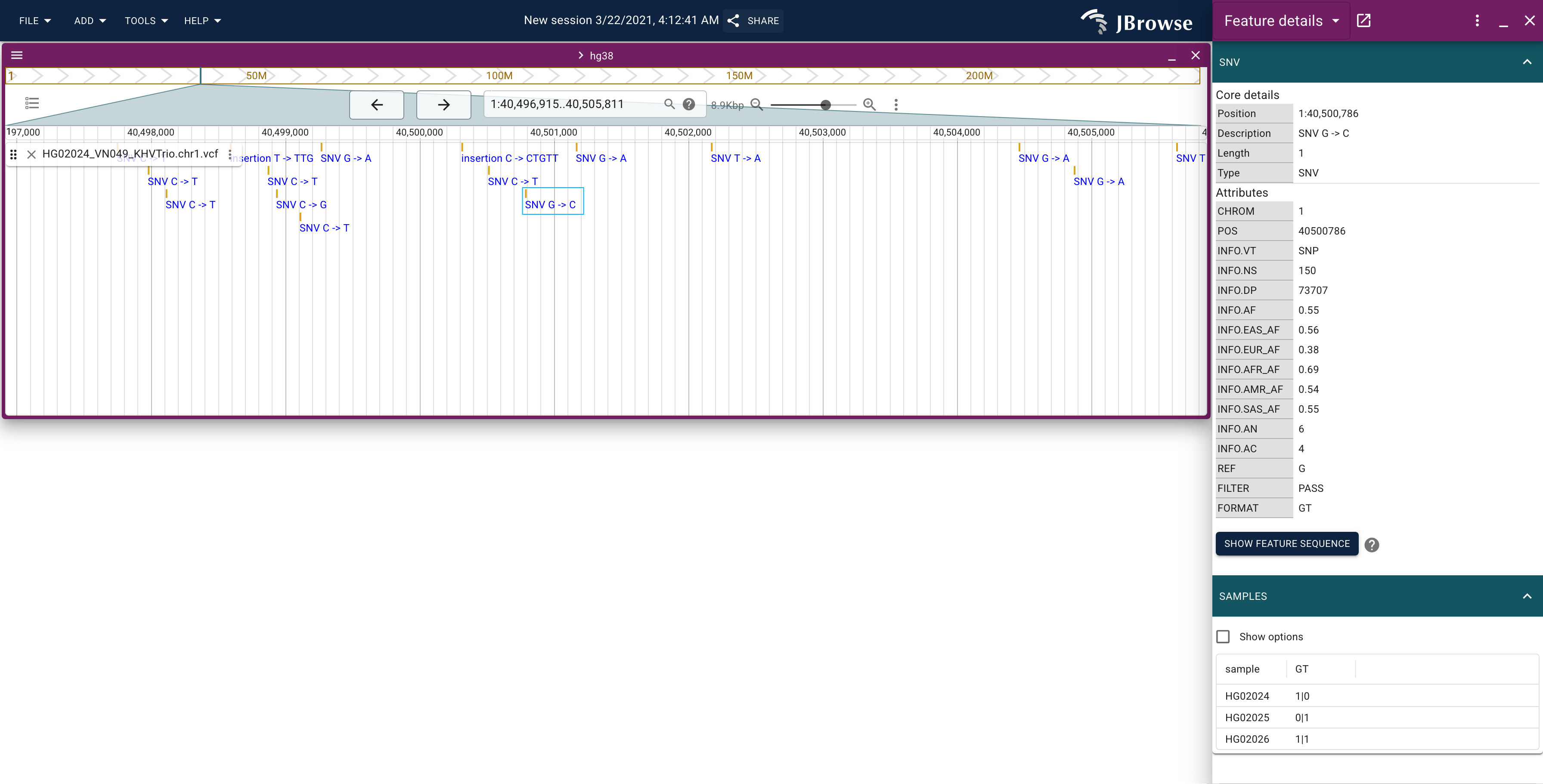Image resolution: width=1543 pixels, height=784 pixels.
Task: Open the Feature details dropdown
Action: (x=1281, y=21)
